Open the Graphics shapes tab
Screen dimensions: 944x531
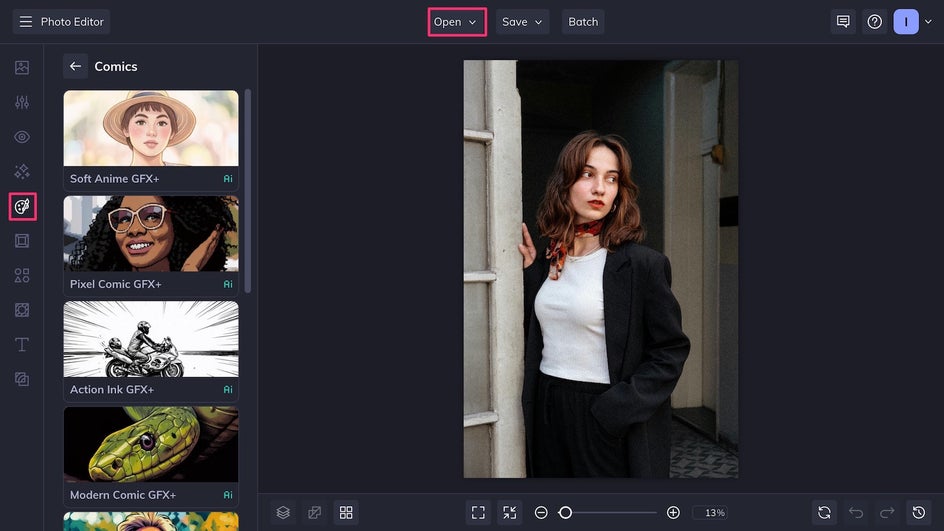click(22, 275)
